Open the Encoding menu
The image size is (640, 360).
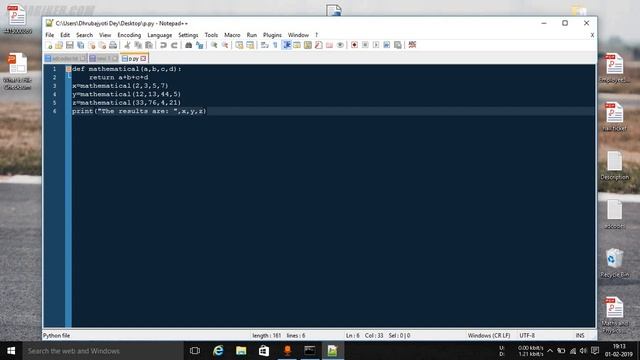(129, 35)
